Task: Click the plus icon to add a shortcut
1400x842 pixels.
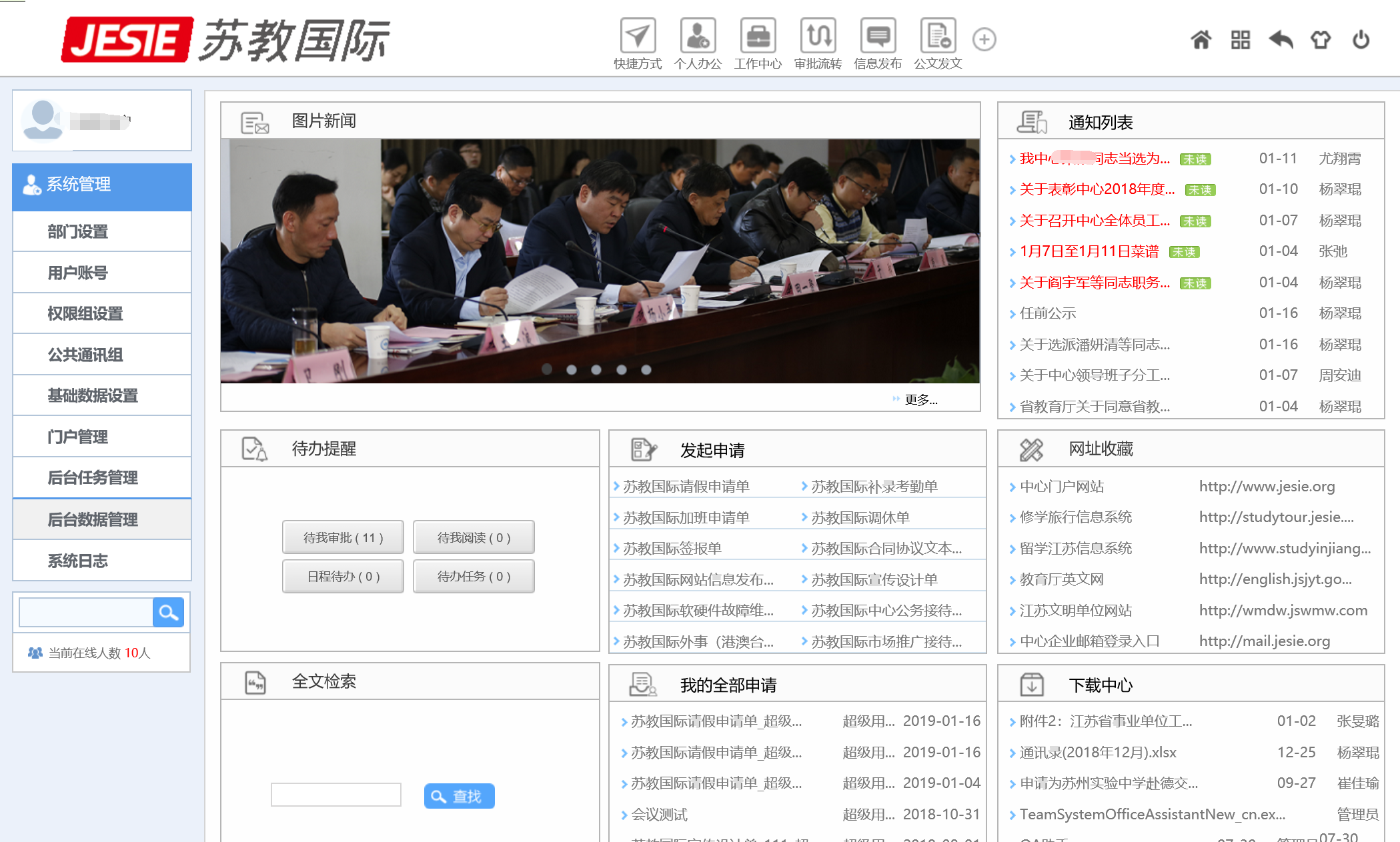Action: (x=983, y=40)
